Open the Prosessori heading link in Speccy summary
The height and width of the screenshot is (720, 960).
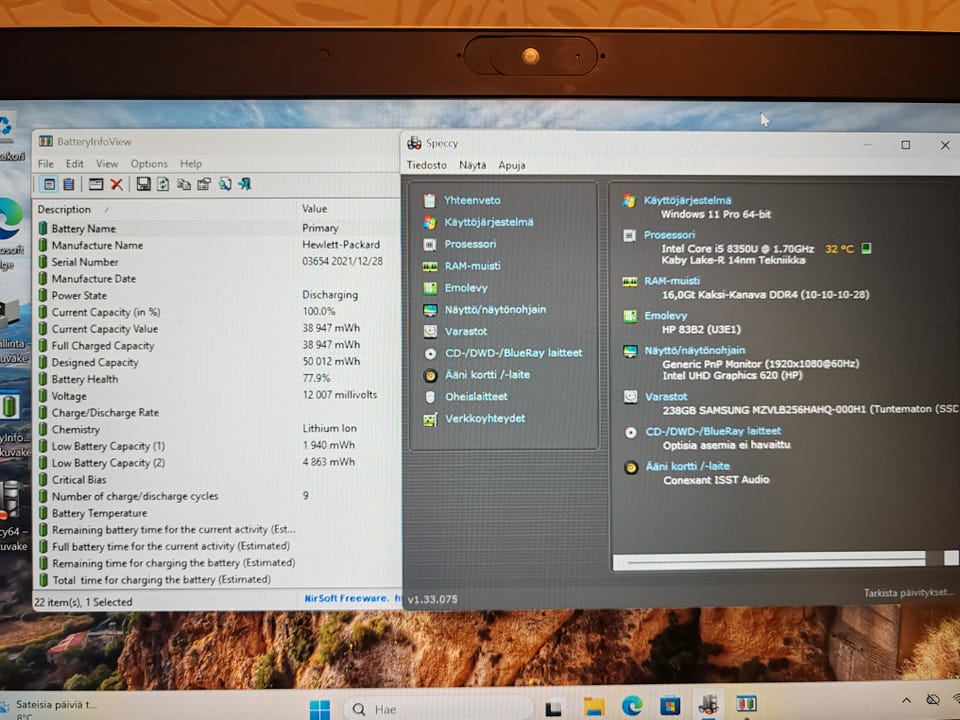pyautogui.click(x=669, y=234)
